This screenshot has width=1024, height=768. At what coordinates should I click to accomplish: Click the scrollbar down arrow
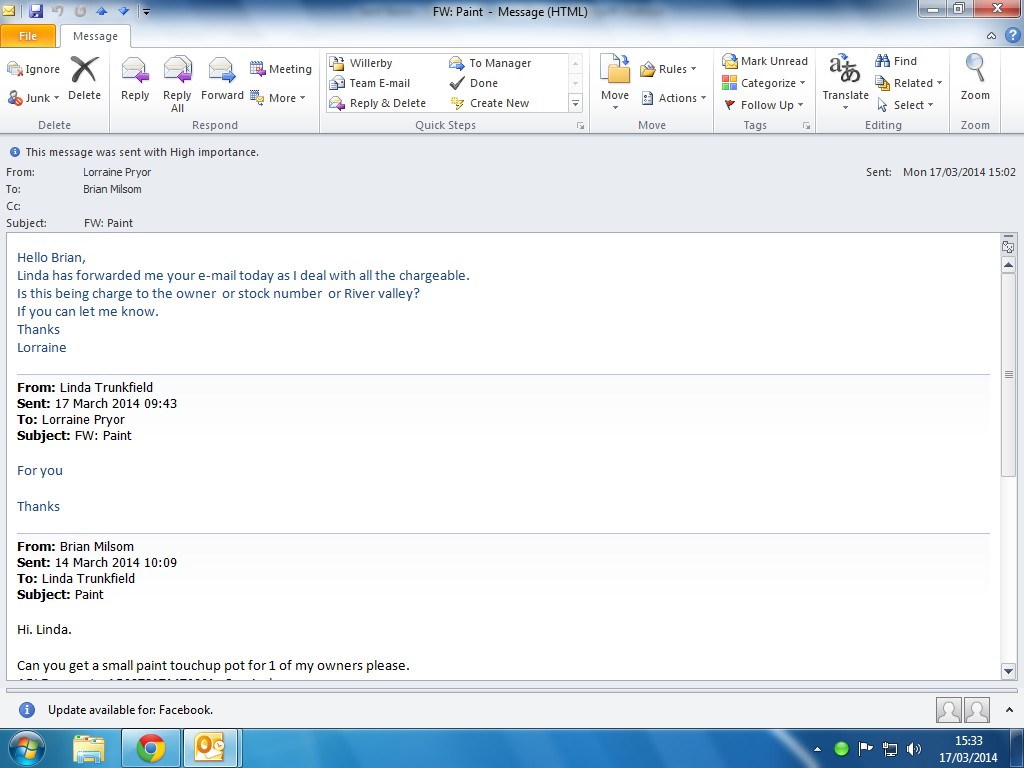click(x=1008, y=671)
